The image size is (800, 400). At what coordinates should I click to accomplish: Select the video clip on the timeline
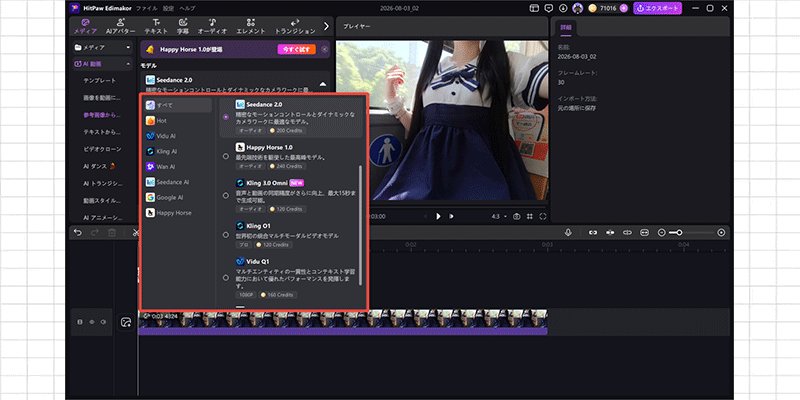342,322
